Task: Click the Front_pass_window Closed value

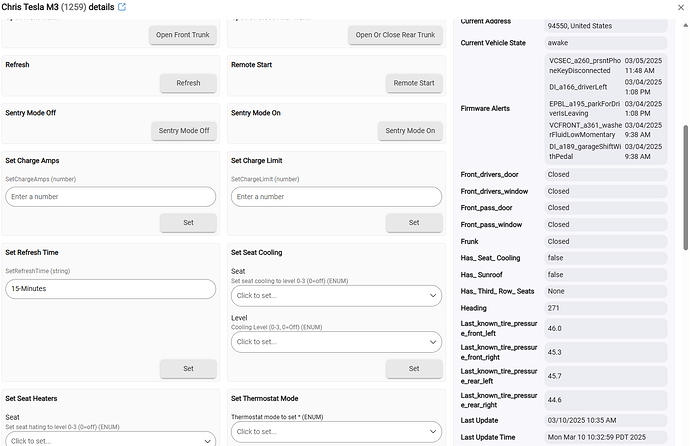Action: 606,225
